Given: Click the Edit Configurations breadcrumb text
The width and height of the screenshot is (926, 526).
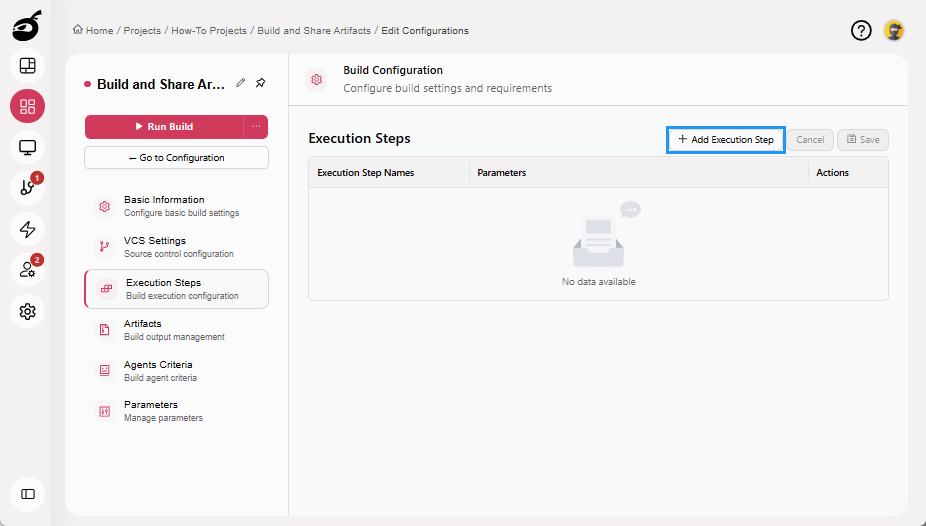Looking at the screenshot, I should coord(425,31).
